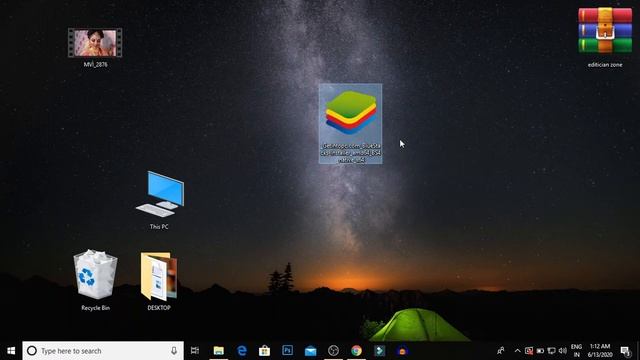Select the edtician zone WinRAR archive
Image resolution: width=640 pixels, height=360 pixels.
[x=605, y=37]
